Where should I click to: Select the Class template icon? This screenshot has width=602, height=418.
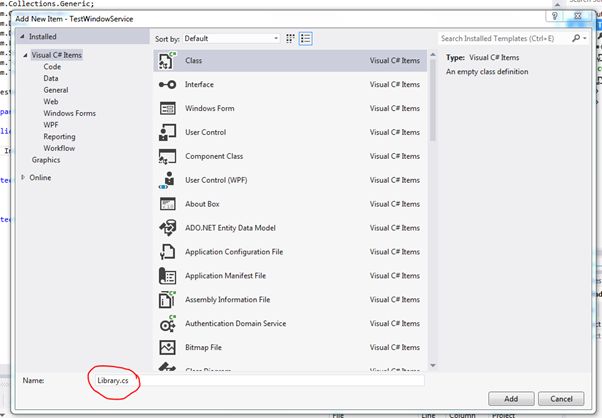pos(167,61)
